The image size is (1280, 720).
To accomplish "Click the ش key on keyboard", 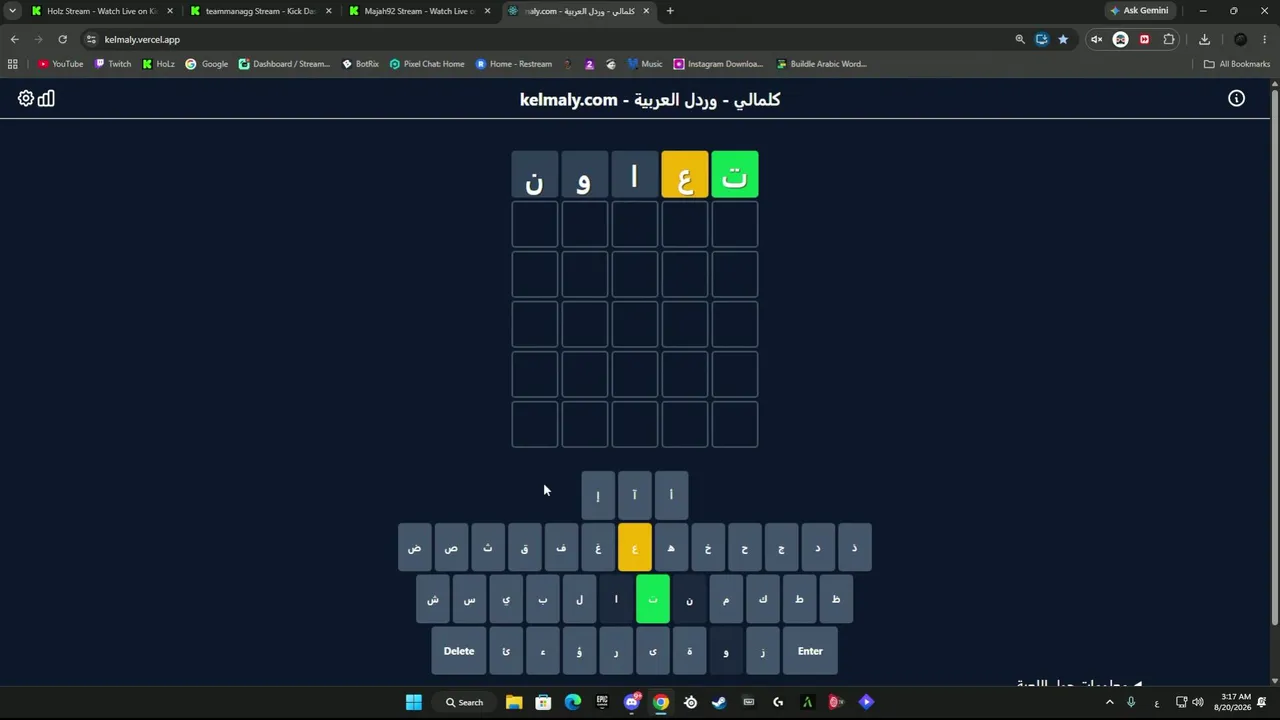I will 433,599.
